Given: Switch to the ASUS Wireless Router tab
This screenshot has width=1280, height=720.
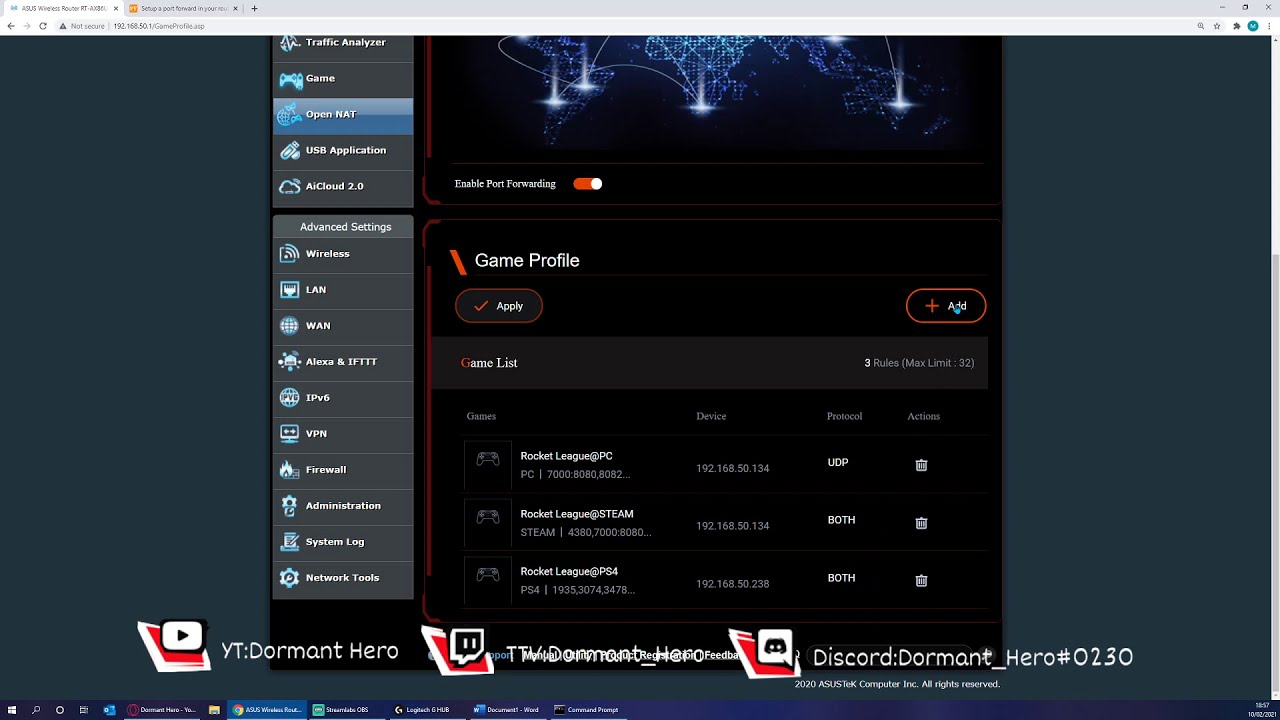Looking at the screenshot, I should (64, 8).
